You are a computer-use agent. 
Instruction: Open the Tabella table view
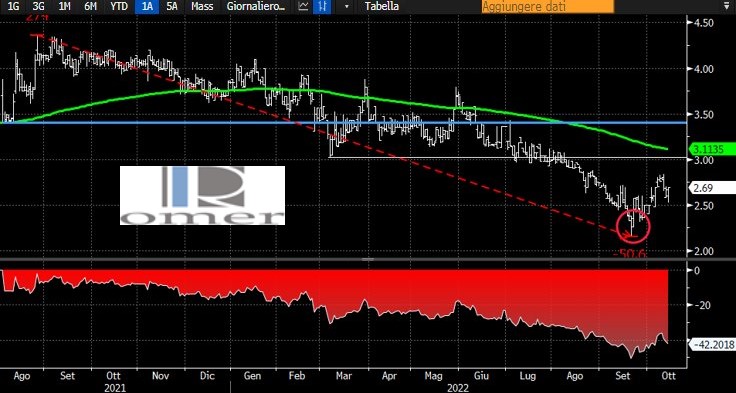[x=383, y=7]
